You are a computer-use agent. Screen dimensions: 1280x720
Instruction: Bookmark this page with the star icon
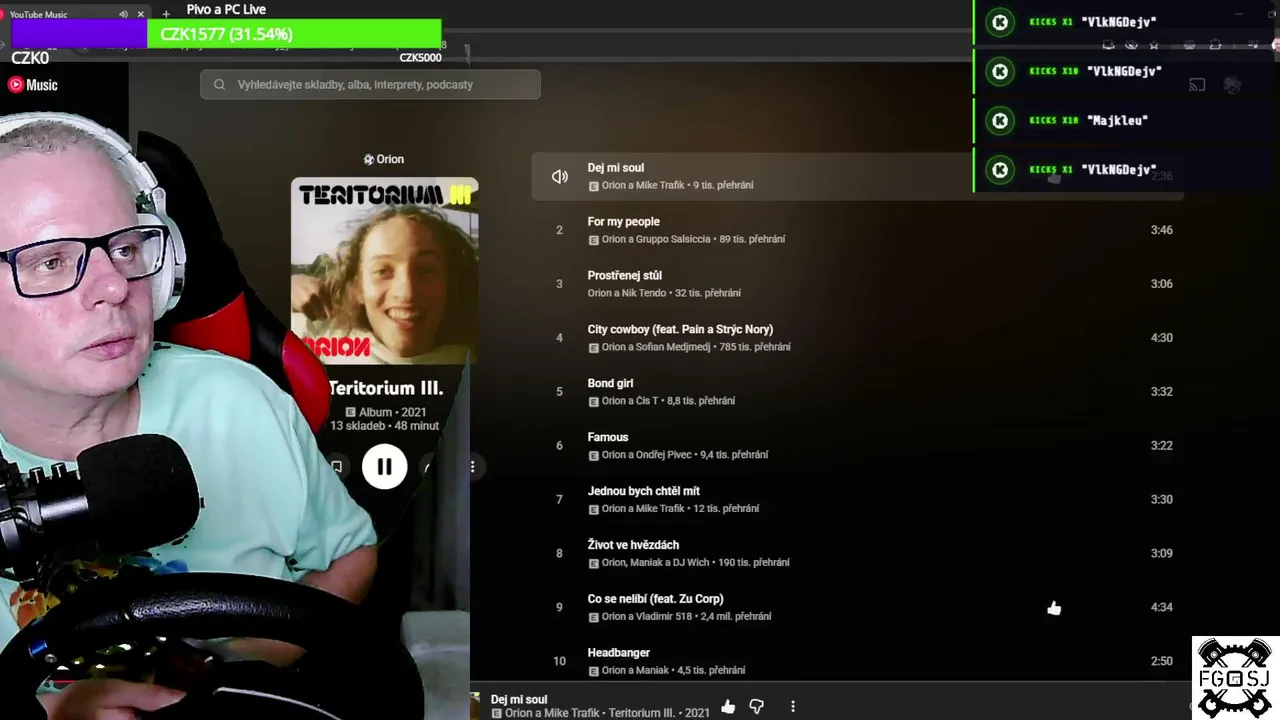[x=1154, y=45]
